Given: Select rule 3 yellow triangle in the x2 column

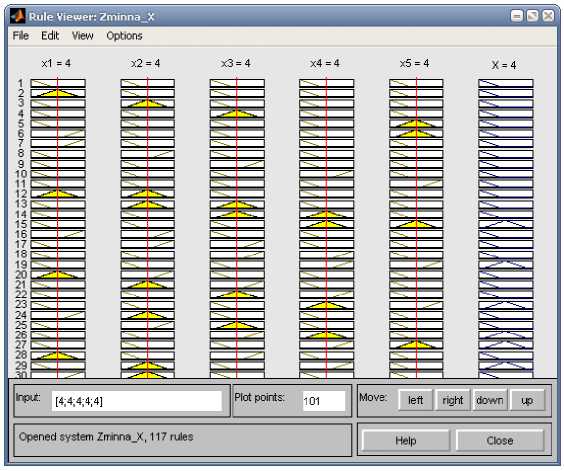Looking at the screenshot, I should tap(147, 103).
